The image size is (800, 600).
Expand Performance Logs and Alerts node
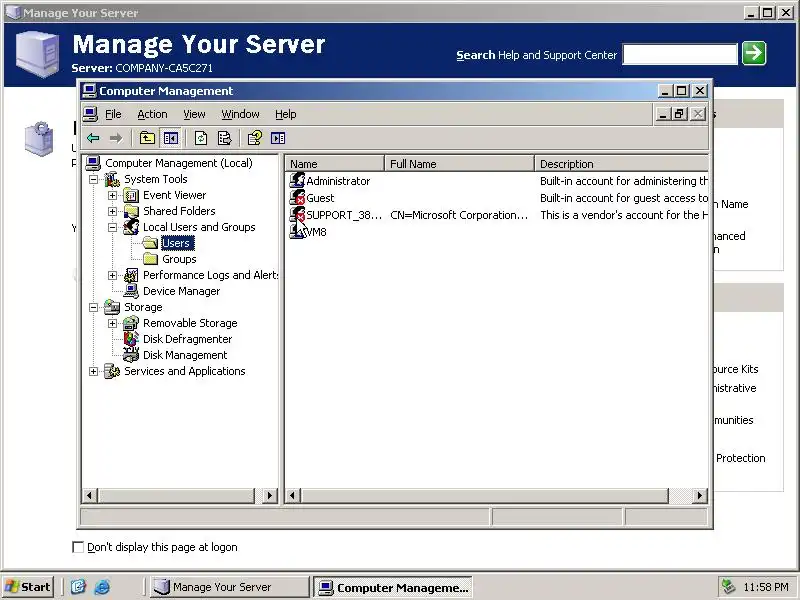[x=112, y=276]
